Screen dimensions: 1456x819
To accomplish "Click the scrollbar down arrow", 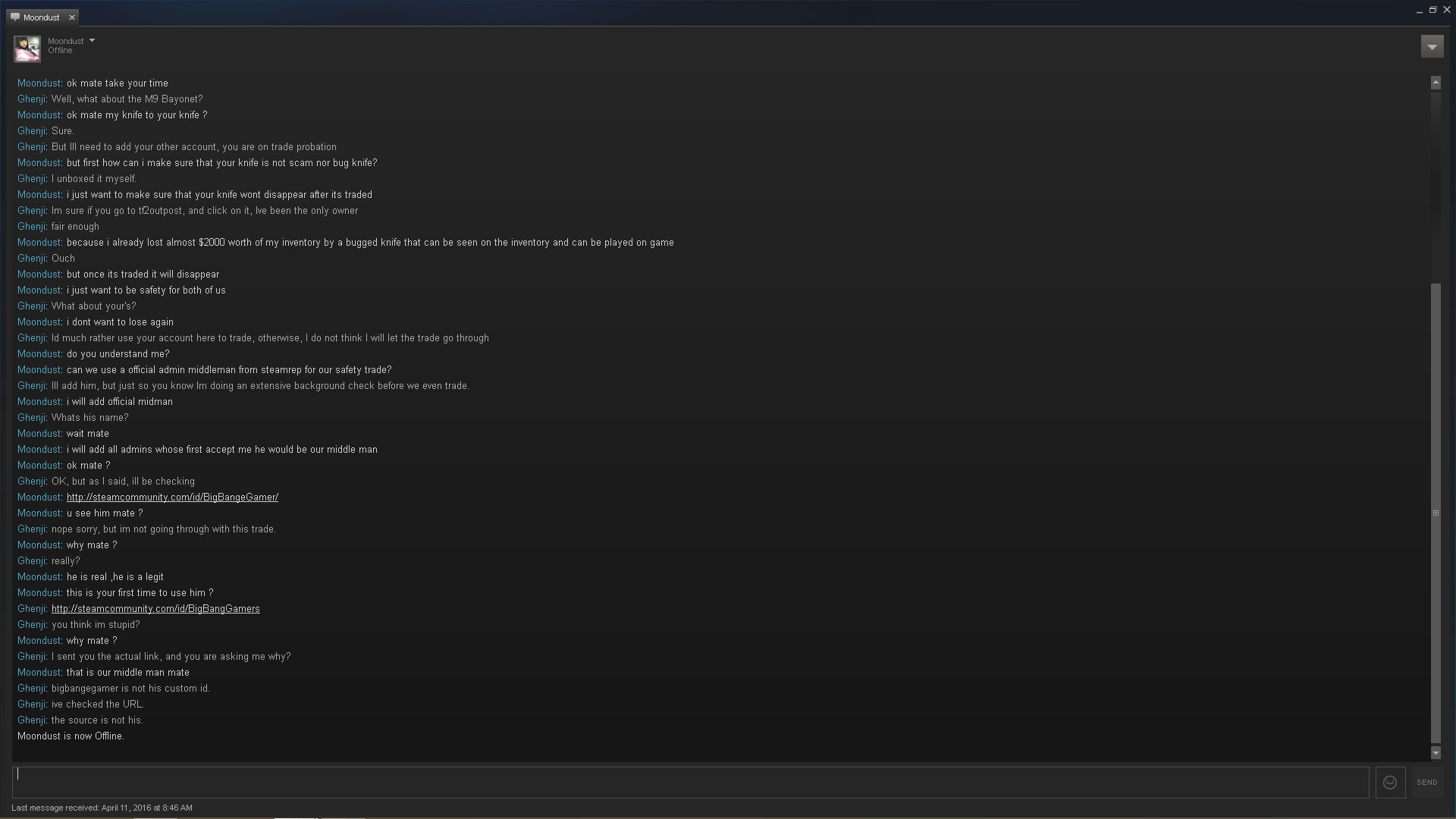I will (x=1436, y=752).
